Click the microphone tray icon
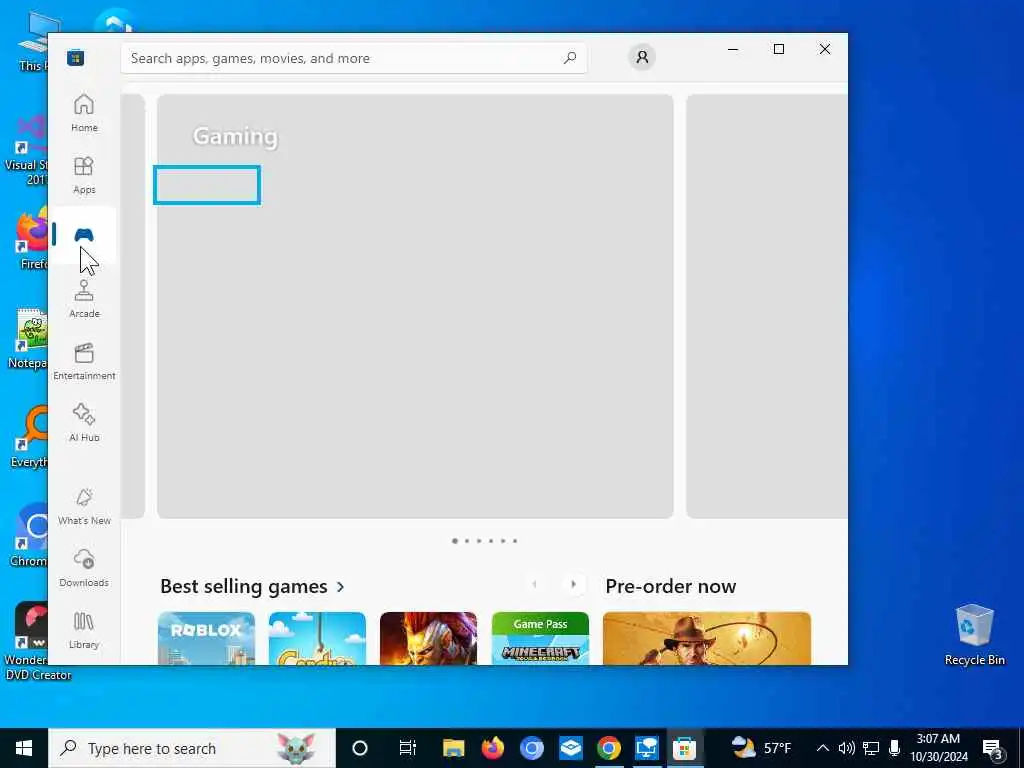Screen dimensions: 1024x768 click(895, 748)
